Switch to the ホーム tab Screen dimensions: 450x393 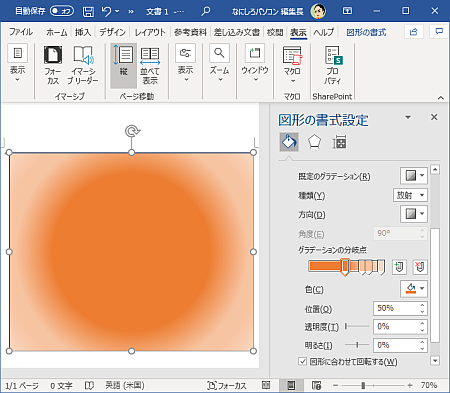pos(57,32)
